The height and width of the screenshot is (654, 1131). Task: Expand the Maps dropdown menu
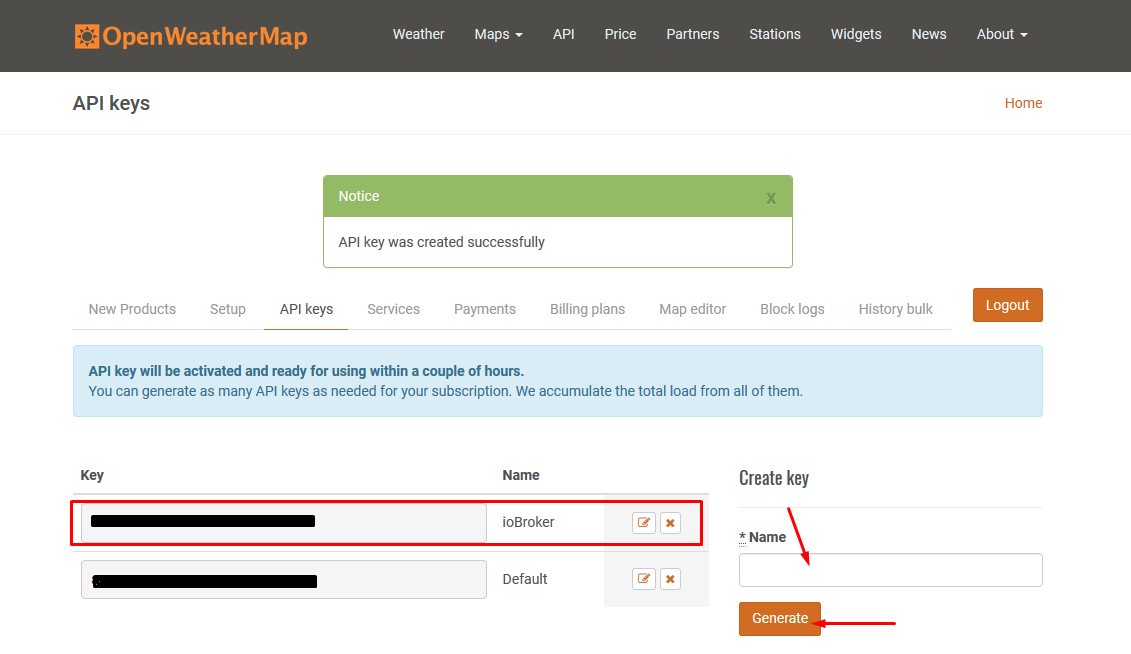498,35
